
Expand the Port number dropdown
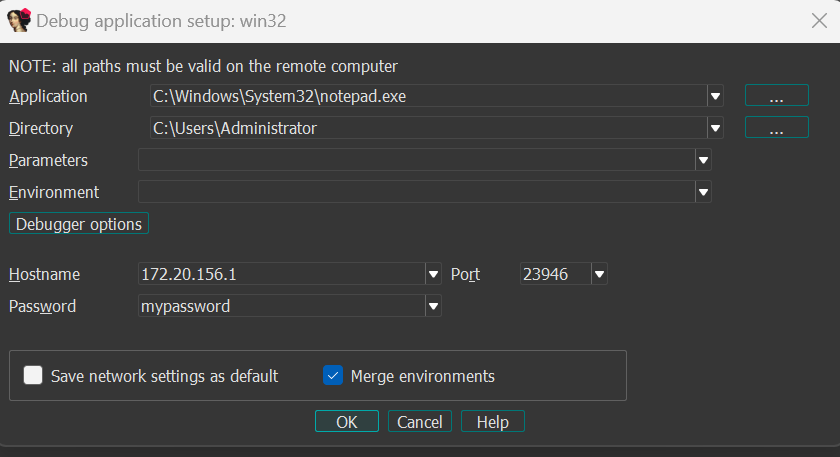599,274
